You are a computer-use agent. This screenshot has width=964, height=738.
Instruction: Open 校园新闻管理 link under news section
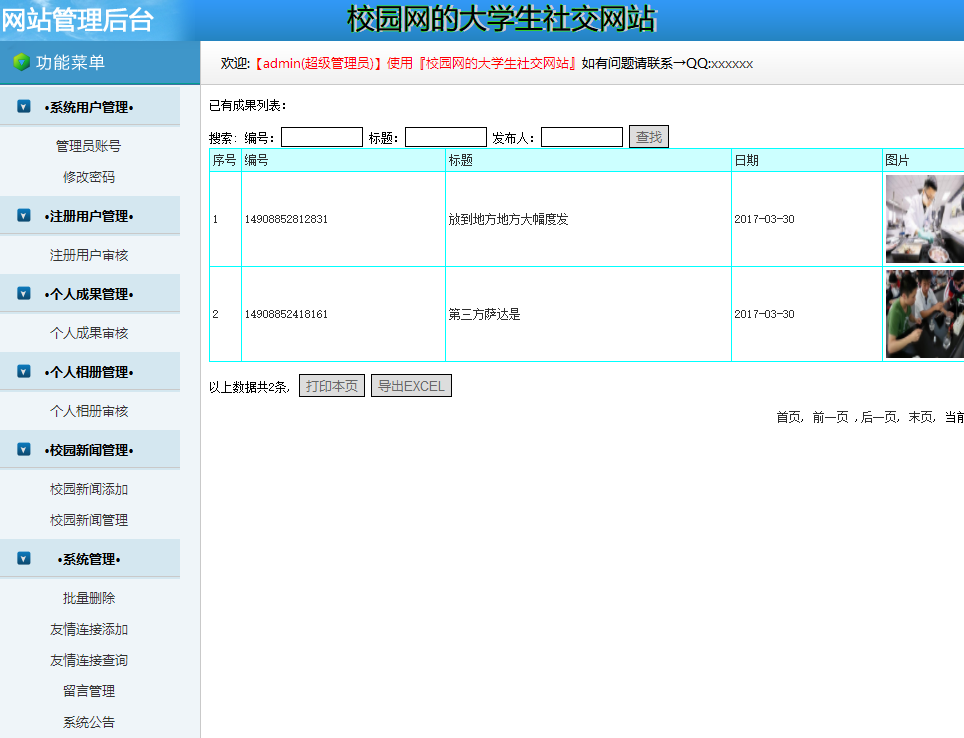click(x=89, y=520)
